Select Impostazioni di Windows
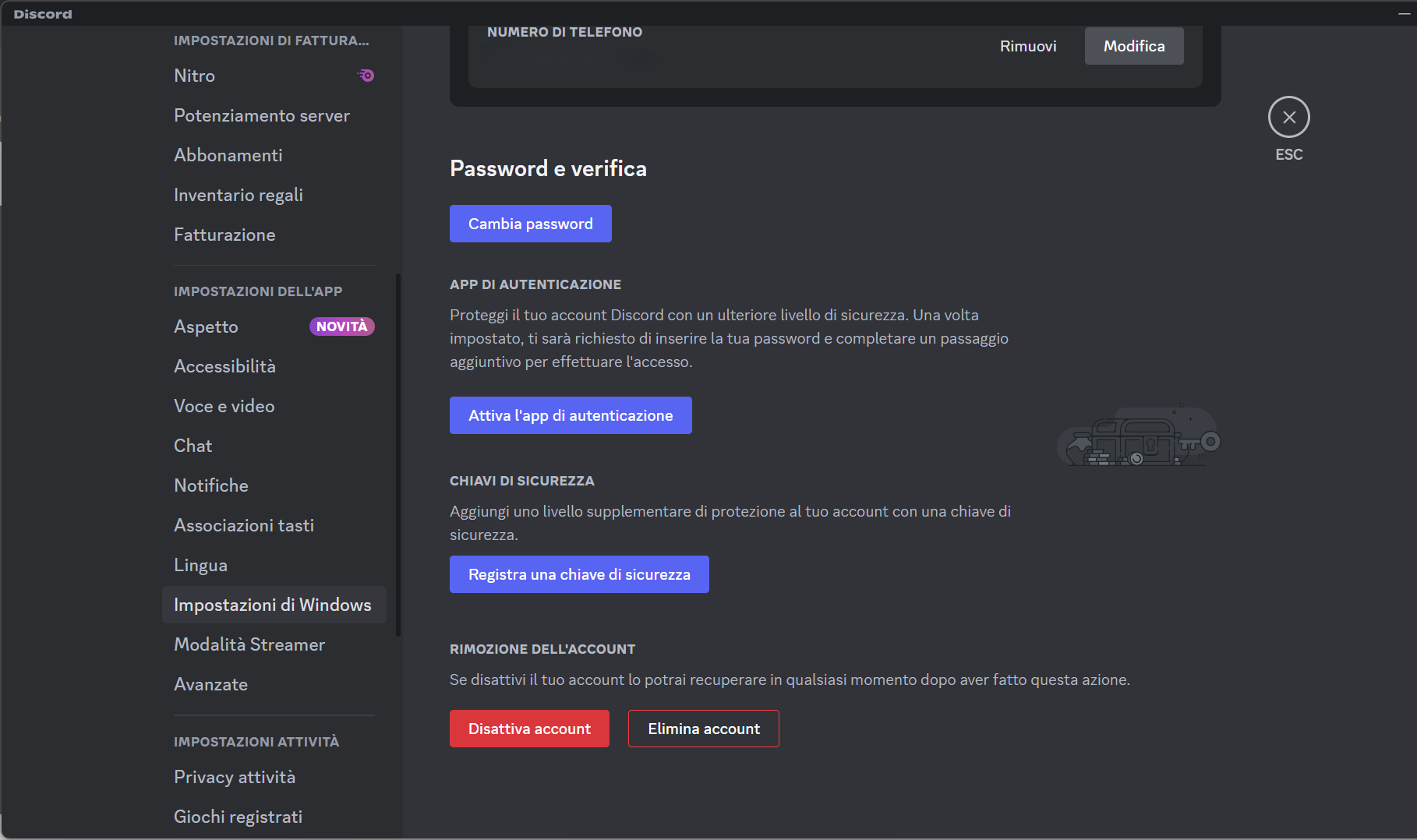The height and width of the screenshot is (840, 1417). click(x=272, y=604)
